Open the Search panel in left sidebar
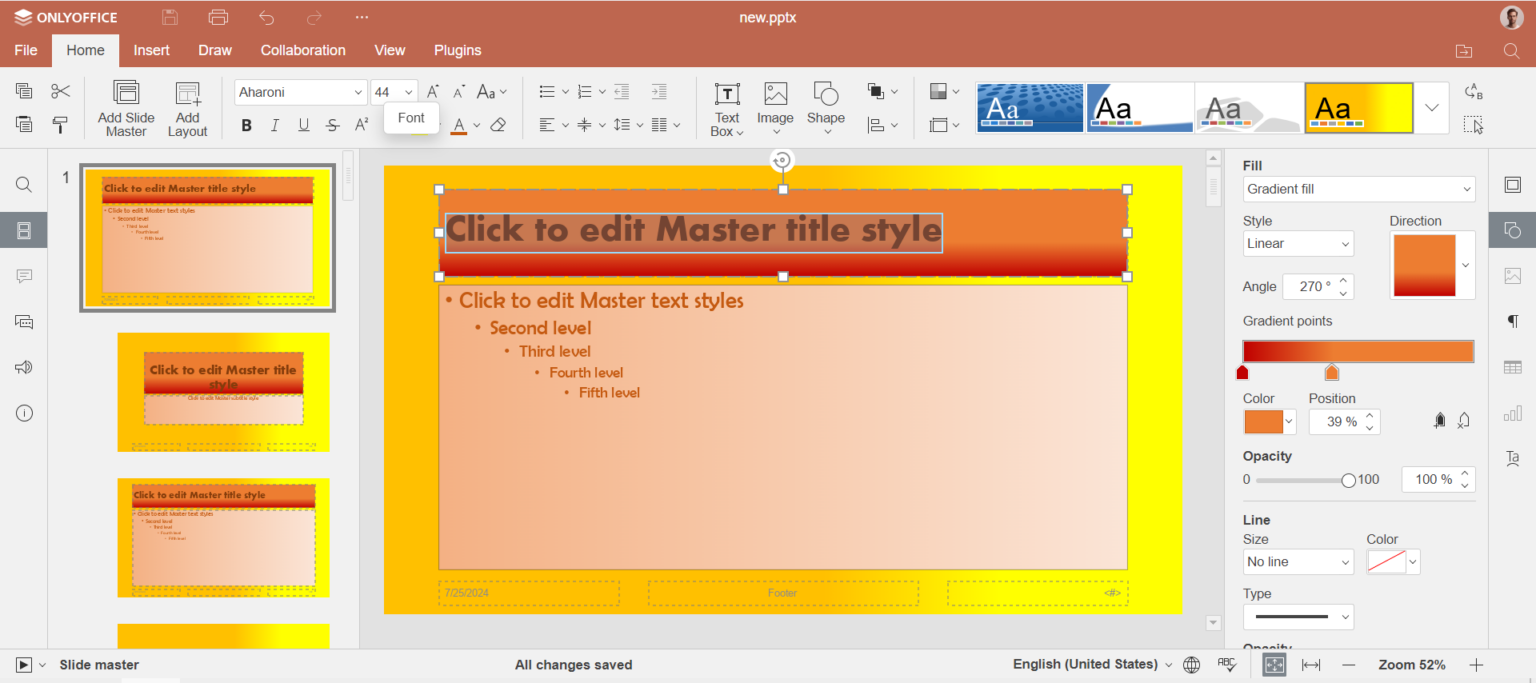1536x683 pixels. click(23, 184)
